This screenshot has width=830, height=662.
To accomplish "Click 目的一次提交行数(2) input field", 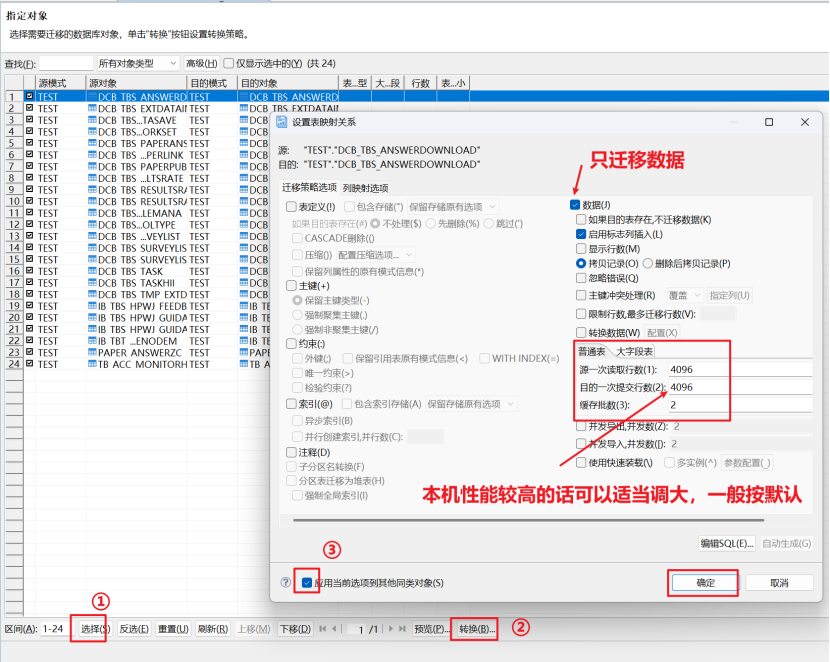I will coord(740,387).
